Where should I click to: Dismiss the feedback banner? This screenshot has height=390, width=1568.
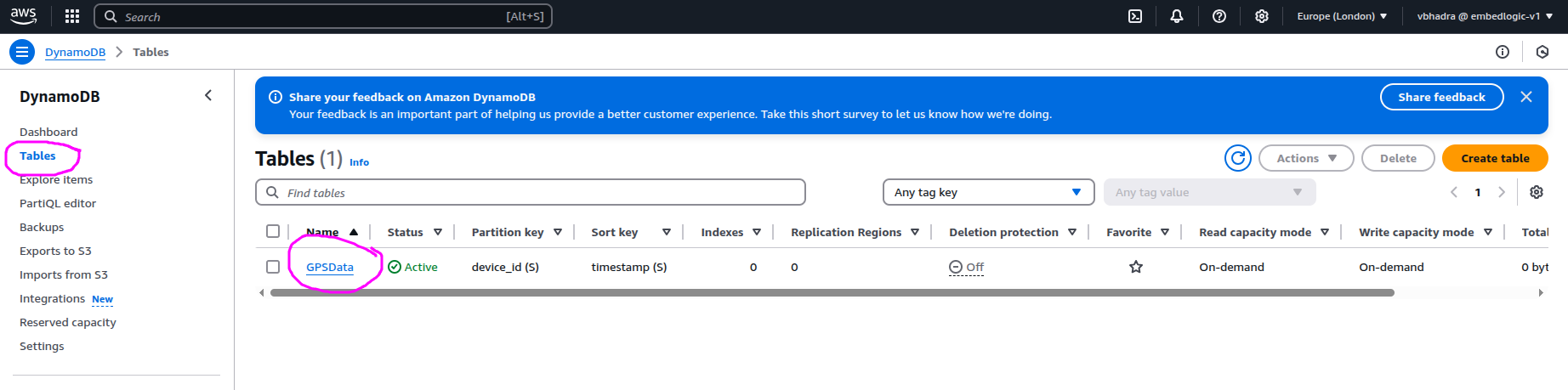[1526, 97]
